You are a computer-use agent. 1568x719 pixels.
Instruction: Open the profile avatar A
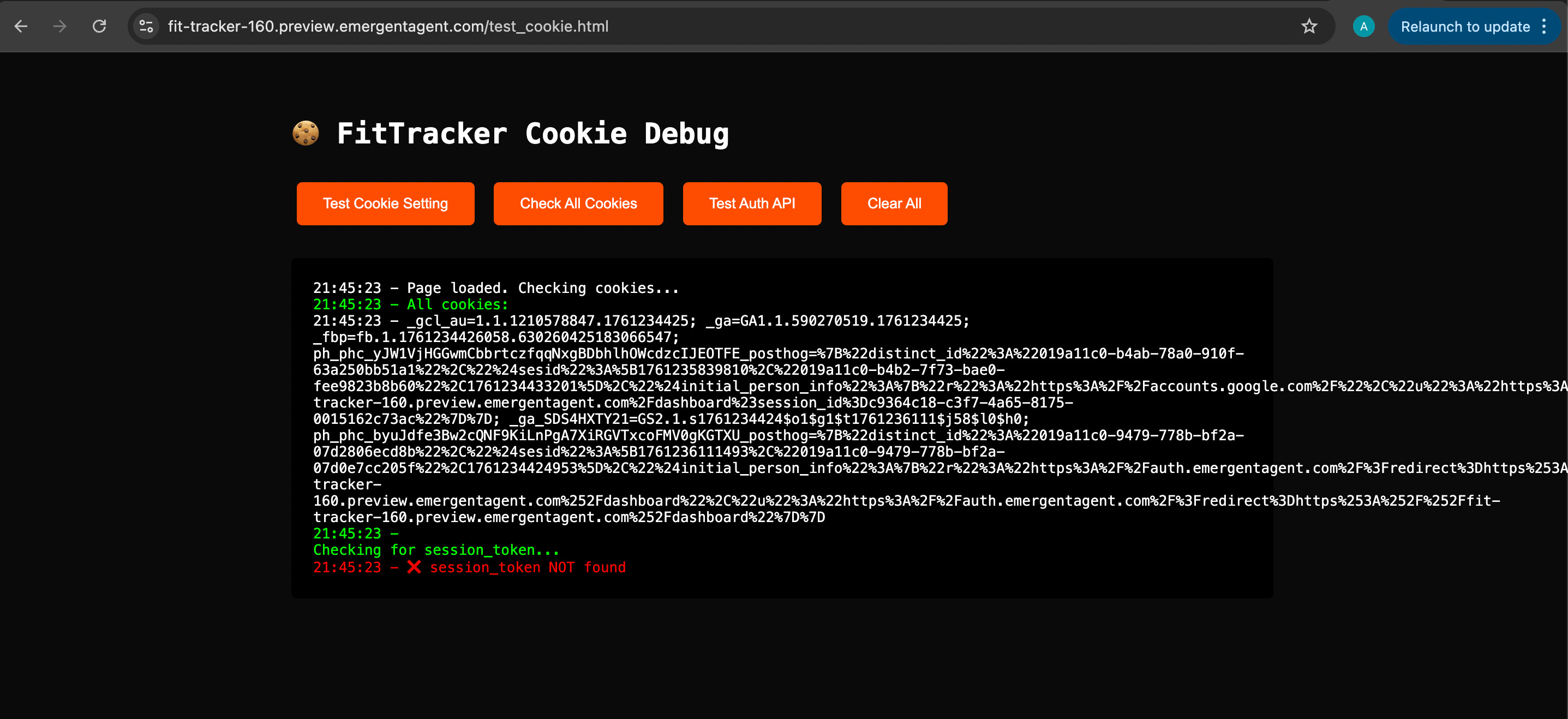(1363, 26)
